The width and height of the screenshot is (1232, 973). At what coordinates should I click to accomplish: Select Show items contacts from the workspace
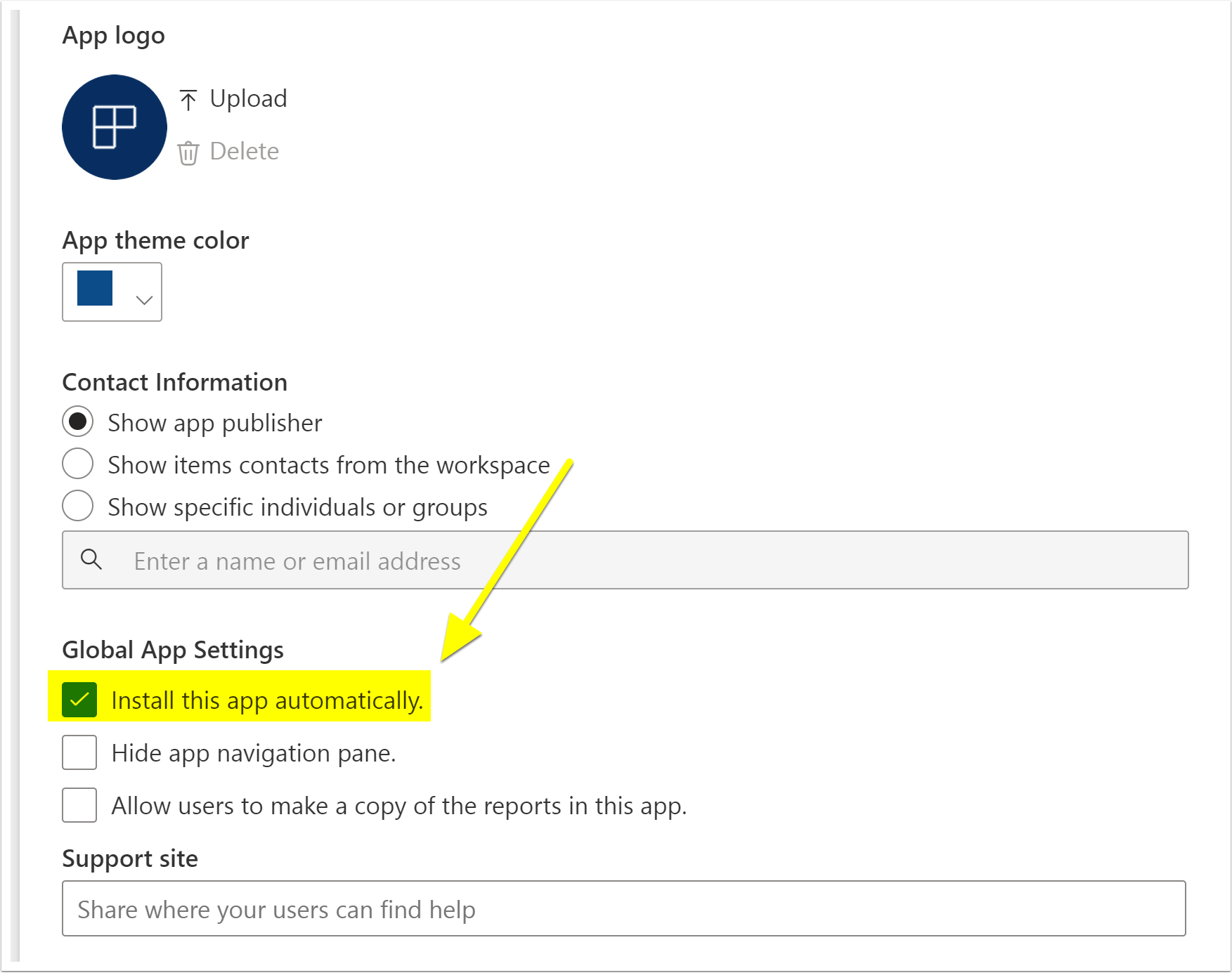[78, 464]
